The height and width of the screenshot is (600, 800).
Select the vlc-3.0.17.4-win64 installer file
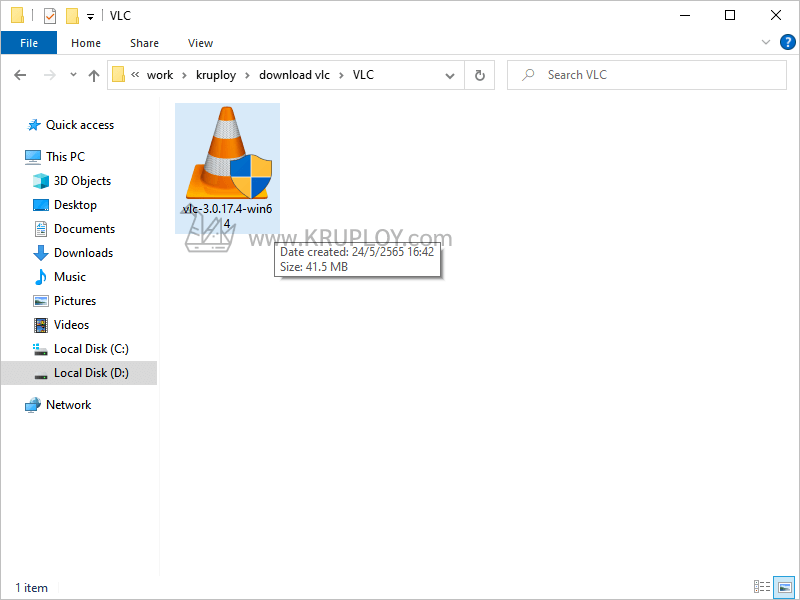pos(227,168)
